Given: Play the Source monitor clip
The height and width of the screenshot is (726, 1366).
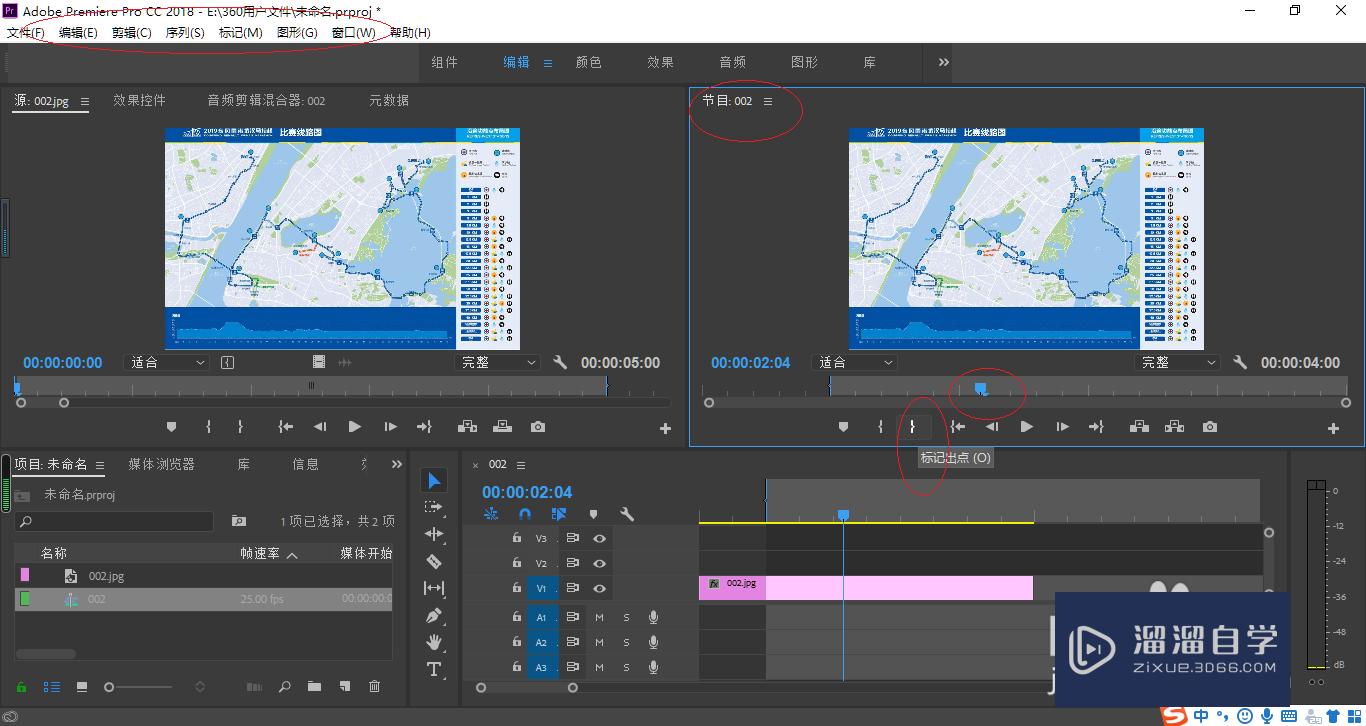Looking at the screenshot, I should click(x=354, y=427).
